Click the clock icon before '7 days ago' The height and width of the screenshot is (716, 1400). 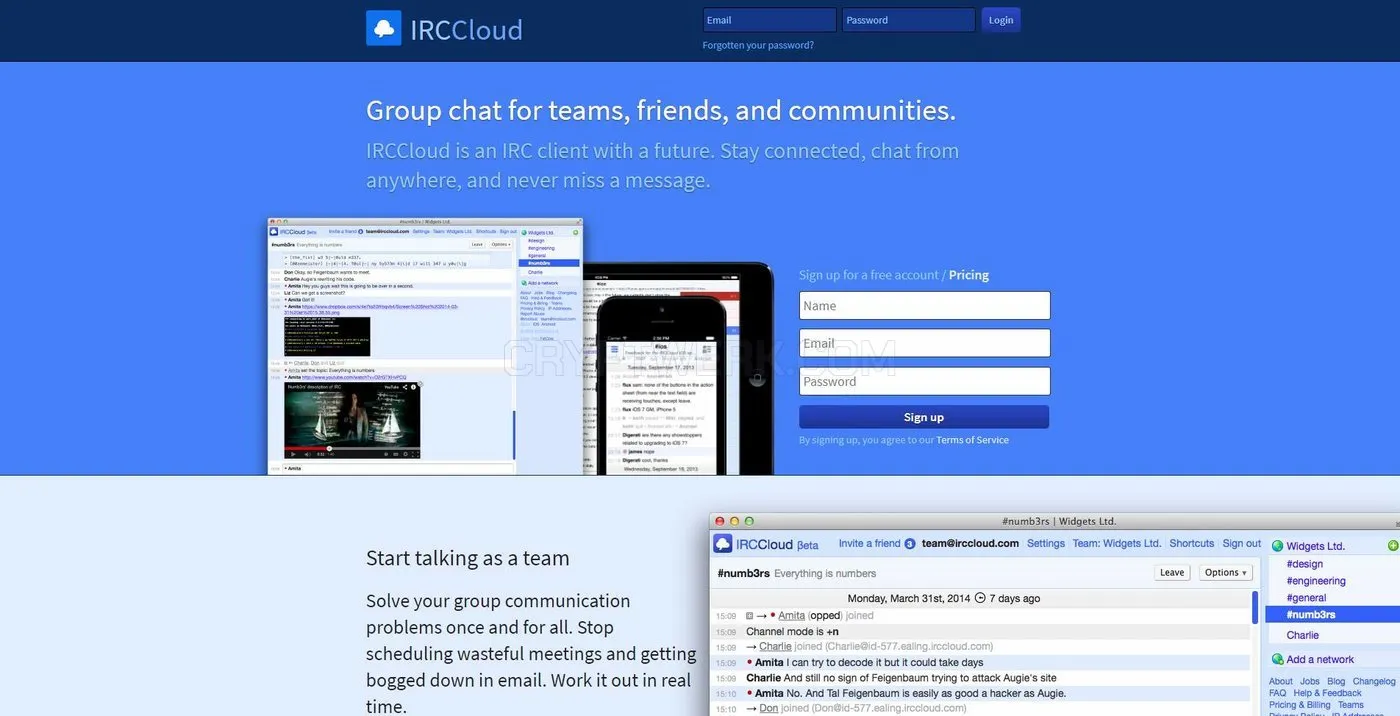[980, 598]
